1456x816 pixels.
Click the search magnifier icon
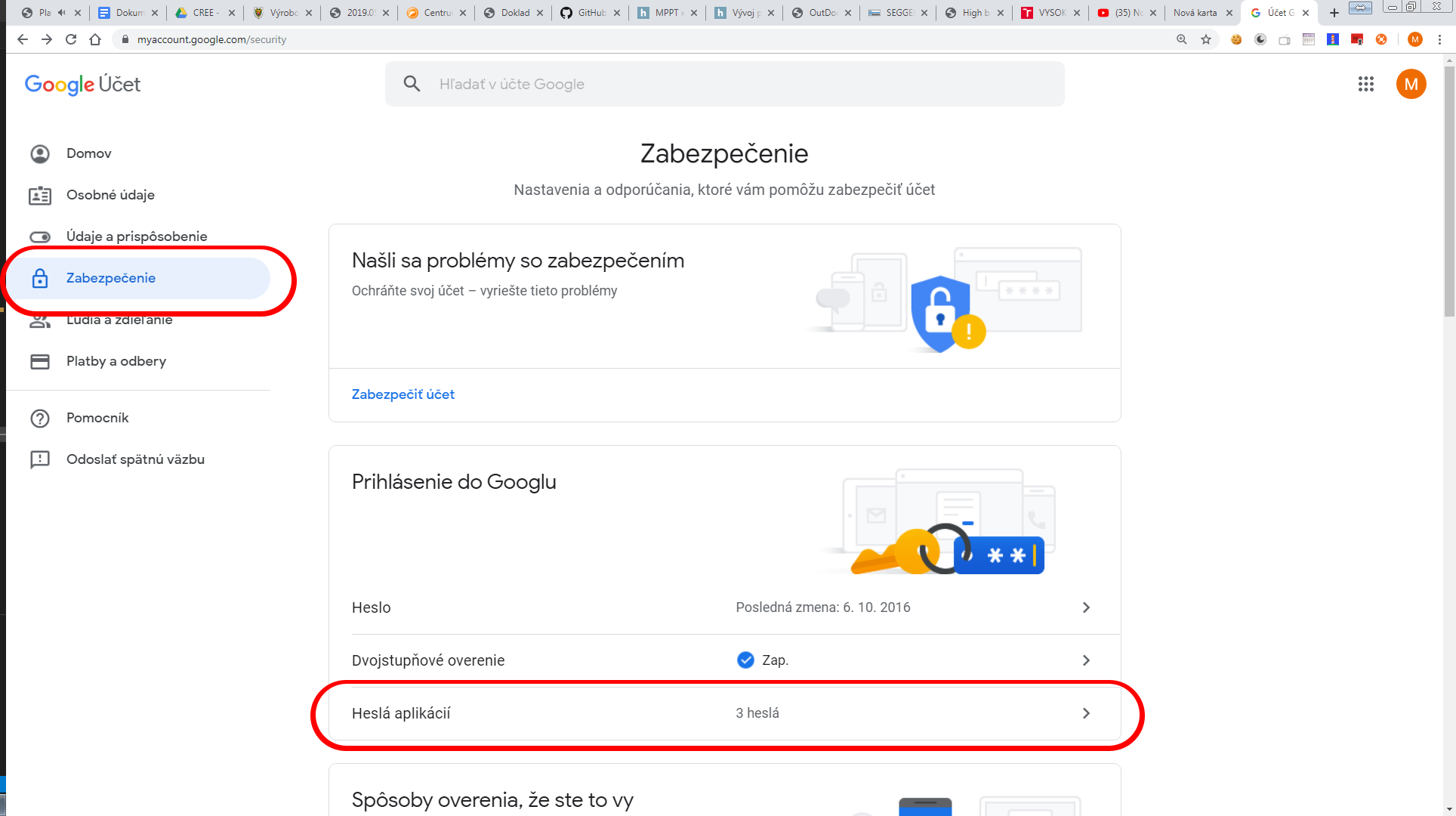[x=412, y=84]
